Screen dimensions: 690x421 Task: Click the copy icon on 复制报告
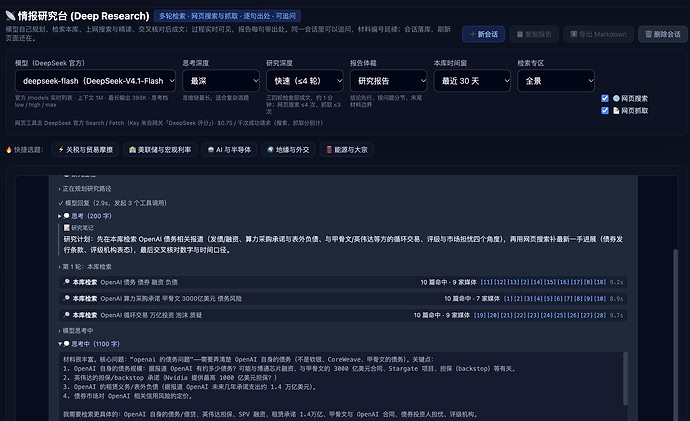coord(520,34)
